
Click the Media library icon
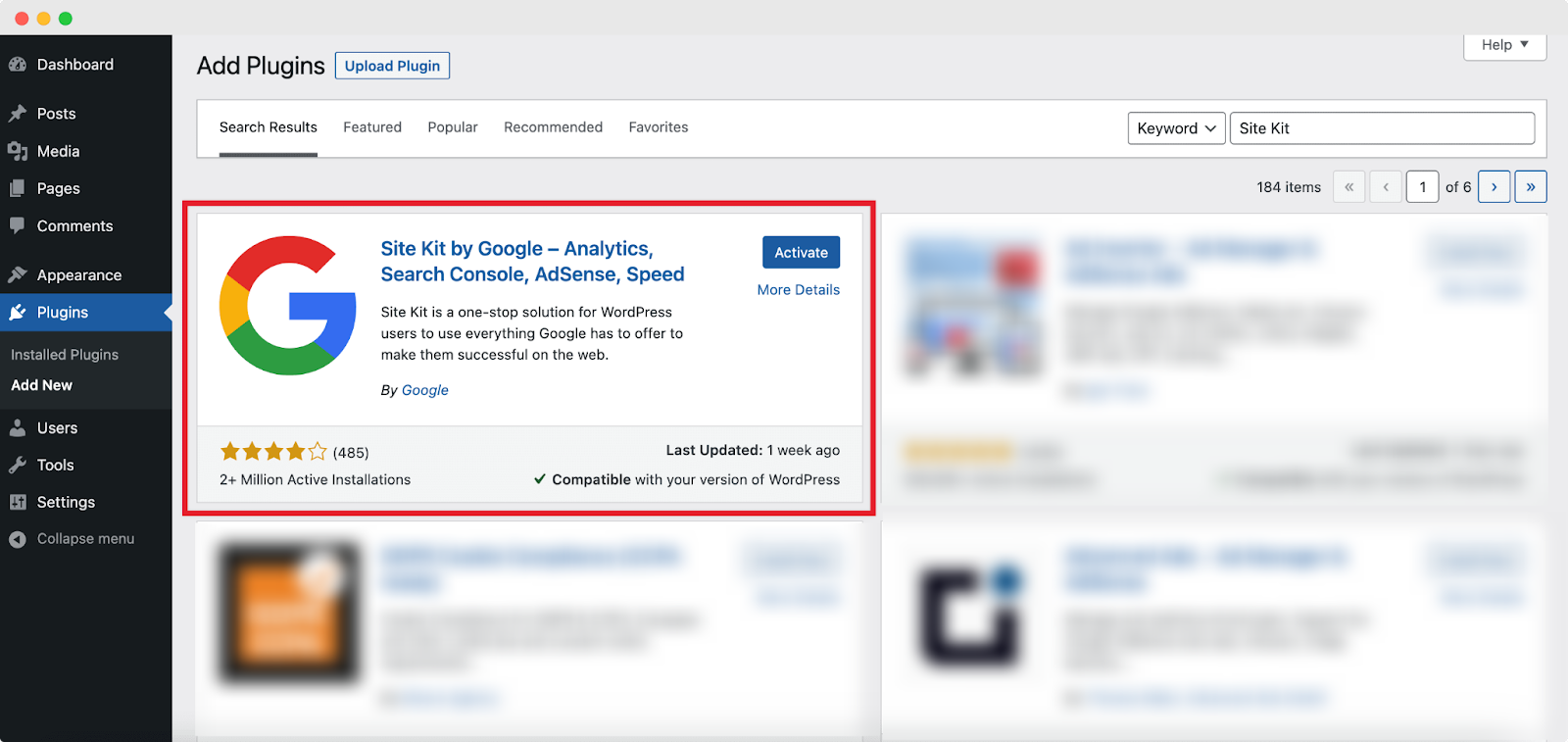point(18,151)
